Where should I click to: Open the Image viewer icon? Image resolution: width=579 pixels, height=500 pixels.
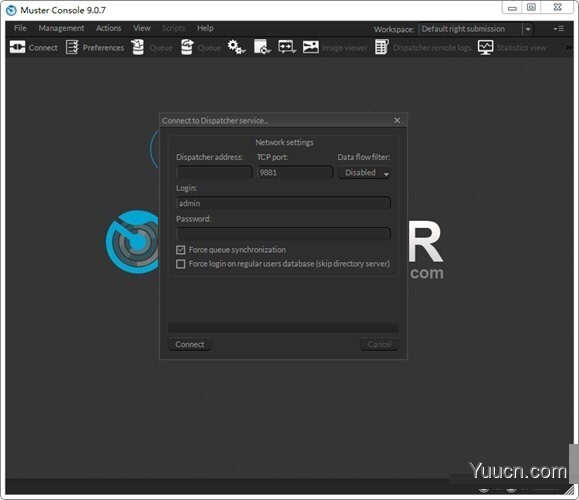[311, 47]
